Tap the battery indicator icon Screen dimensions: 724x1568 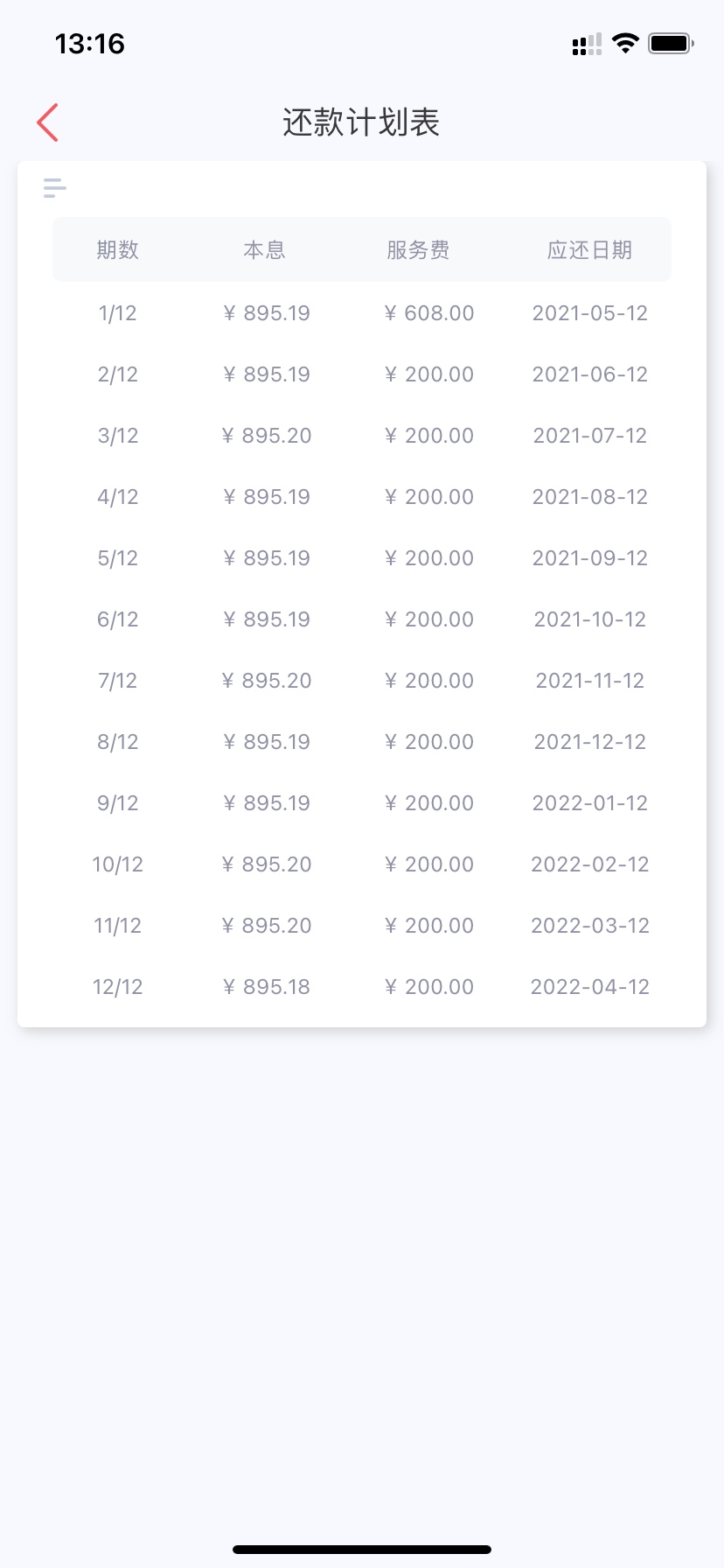(671, 43)
